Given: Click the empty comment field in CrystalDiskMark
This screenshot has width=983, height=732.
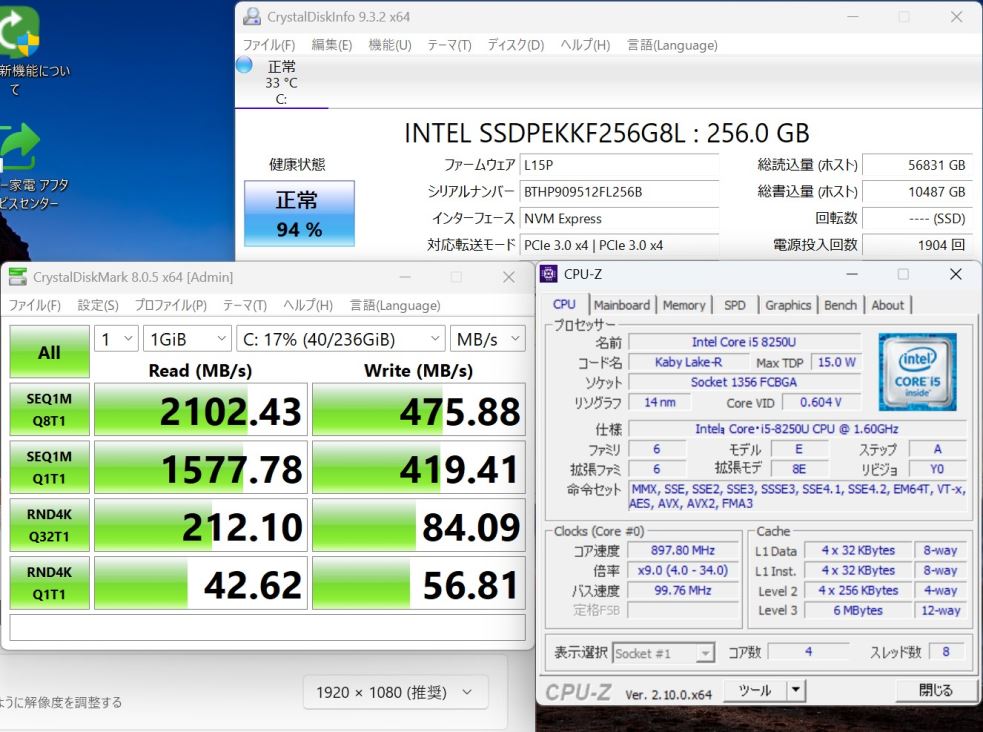Looking at the screenshot, I should pyautogui.click(x=268, y=627).
